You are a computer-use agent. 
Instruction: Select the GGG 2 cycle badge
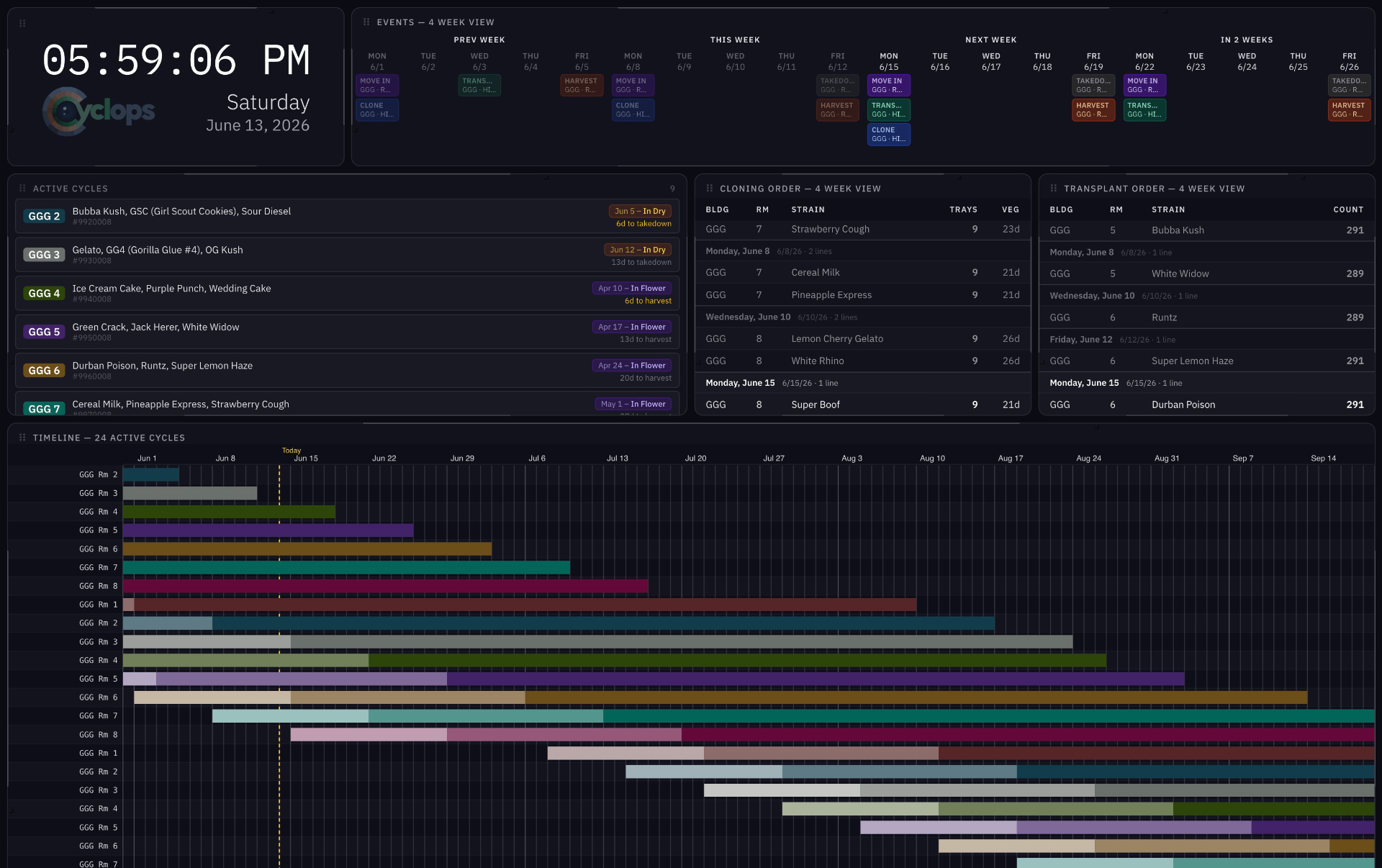[x=44, y=216]
